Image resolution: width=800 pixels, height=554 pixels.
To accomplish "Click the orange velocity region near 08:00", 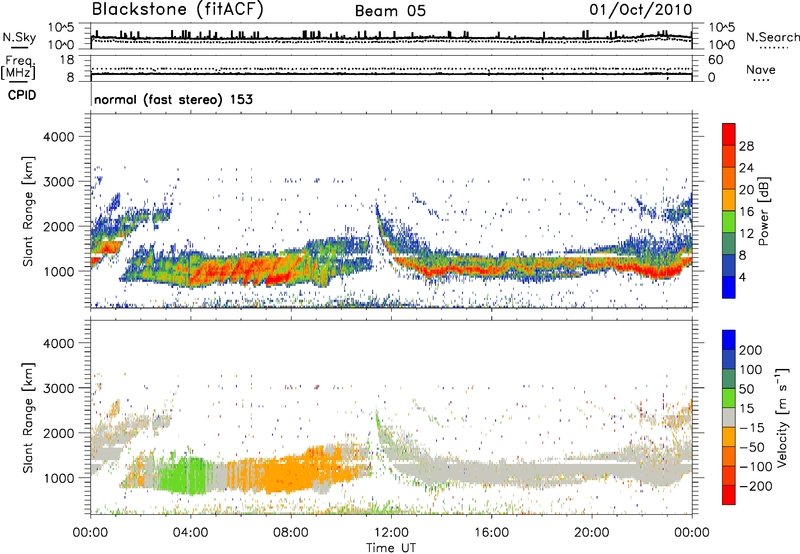I will 291,472.
